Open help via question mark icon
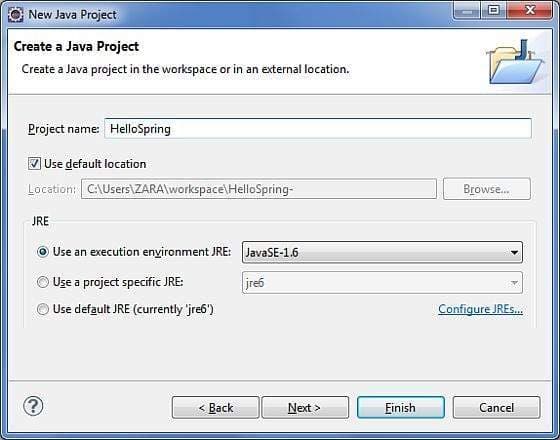The width and height of the screenshot is (560, 440). click(33, 406)
